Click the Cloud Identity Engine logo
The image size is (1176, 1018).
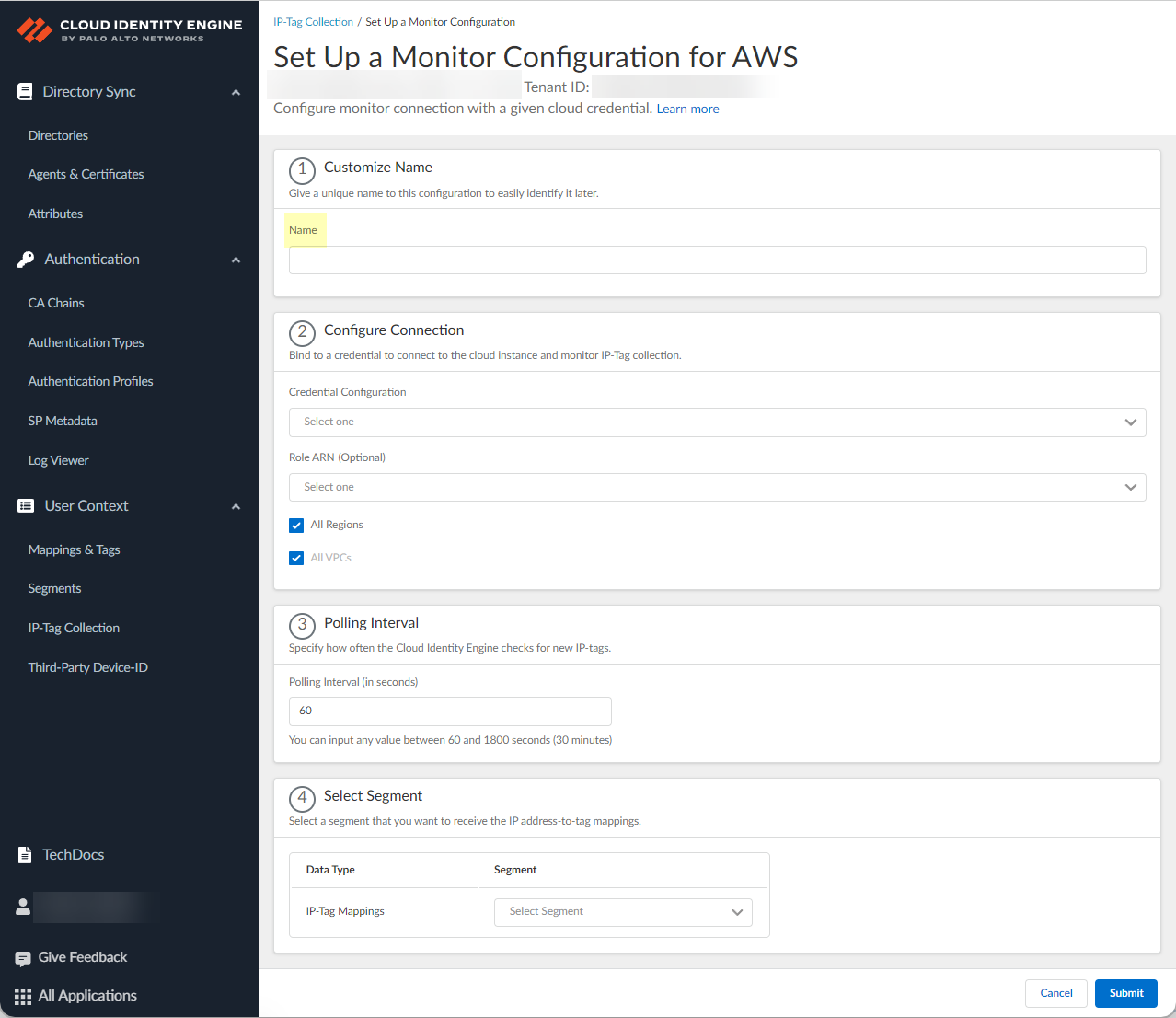click(x=35, y=30)
